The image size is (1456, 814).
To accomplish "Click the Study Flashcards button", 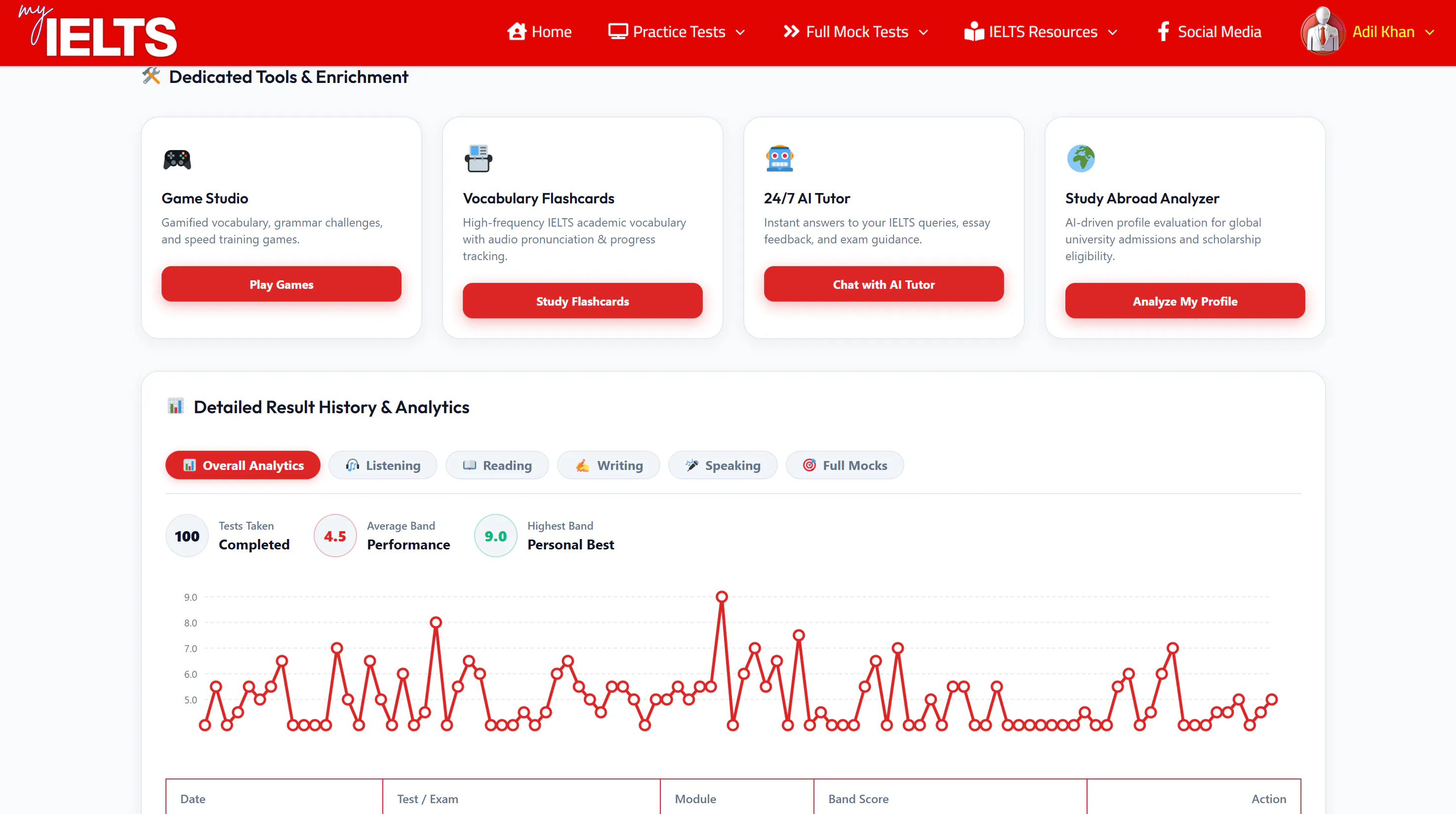I will [x=583, y=301].
